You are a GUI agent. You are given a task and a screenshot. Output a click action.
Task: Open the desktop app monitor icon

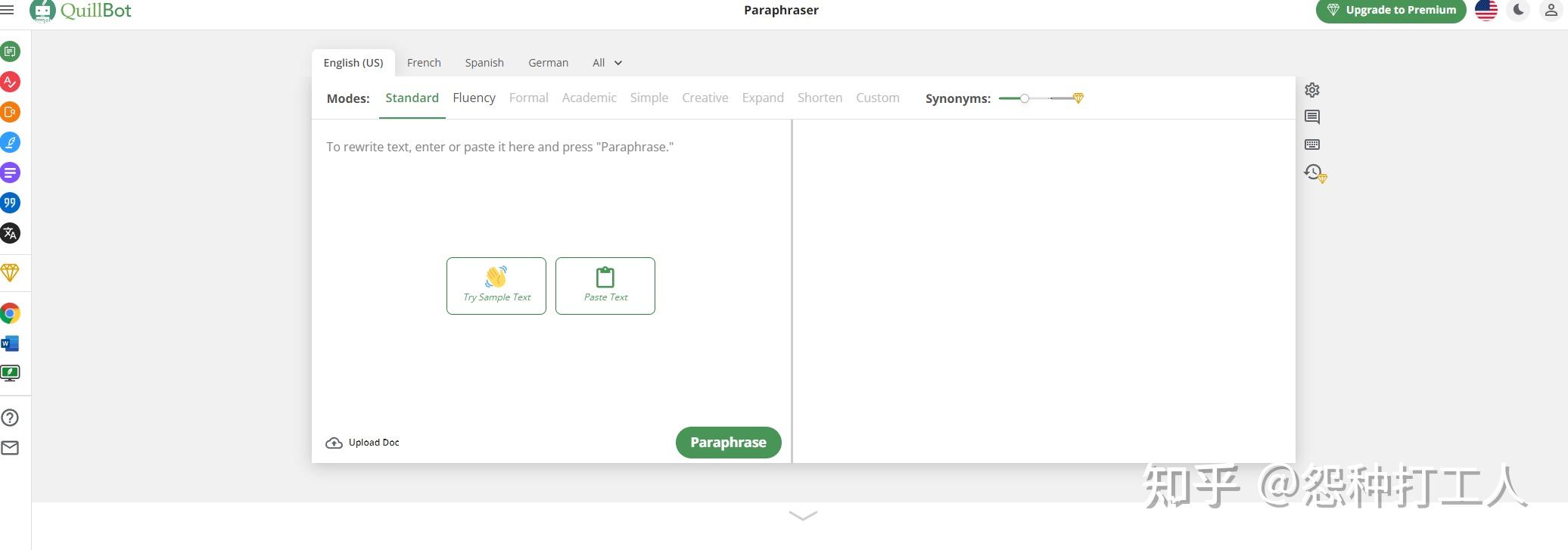(x=10, y=373)
